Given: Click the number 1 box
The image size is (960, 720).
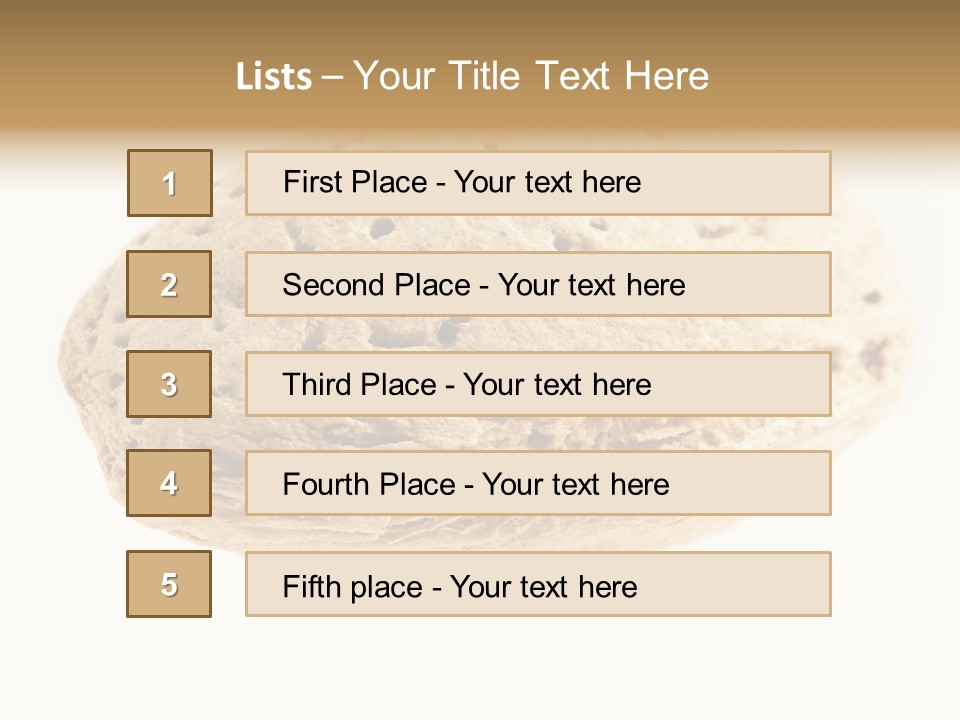Looking at the screenshot, I should click(x=170, y=183).
